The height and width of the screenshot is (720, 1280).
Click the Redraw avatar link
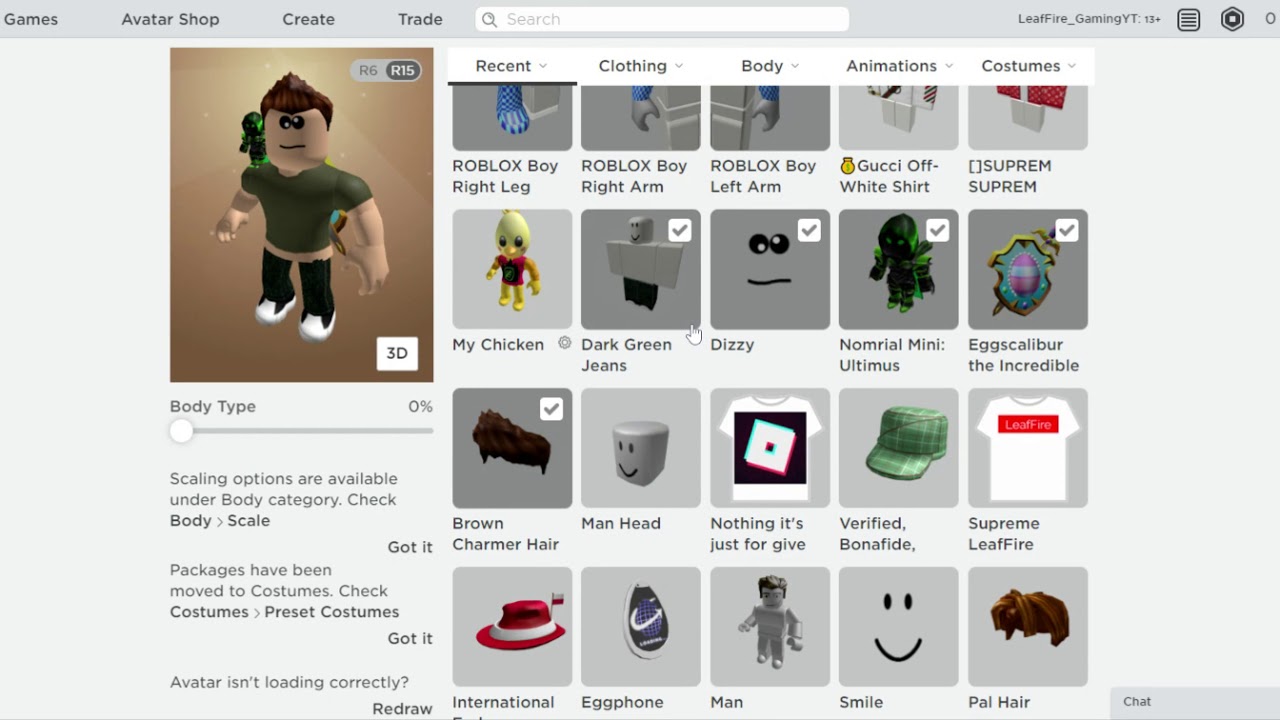click(x=402, y=708)
